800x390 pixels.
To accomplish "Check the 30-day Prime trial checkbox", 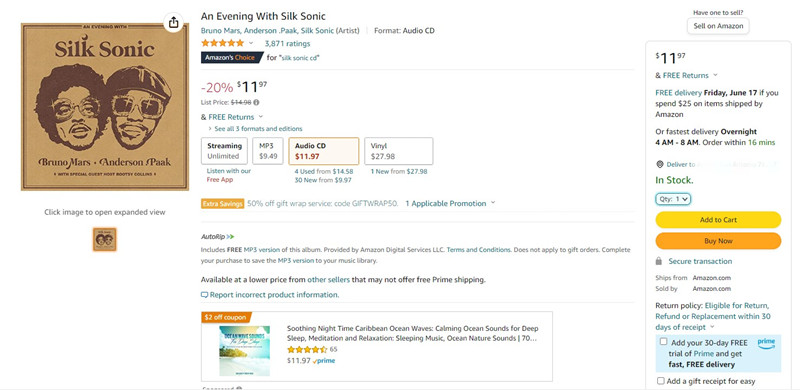I will [663, 342].
